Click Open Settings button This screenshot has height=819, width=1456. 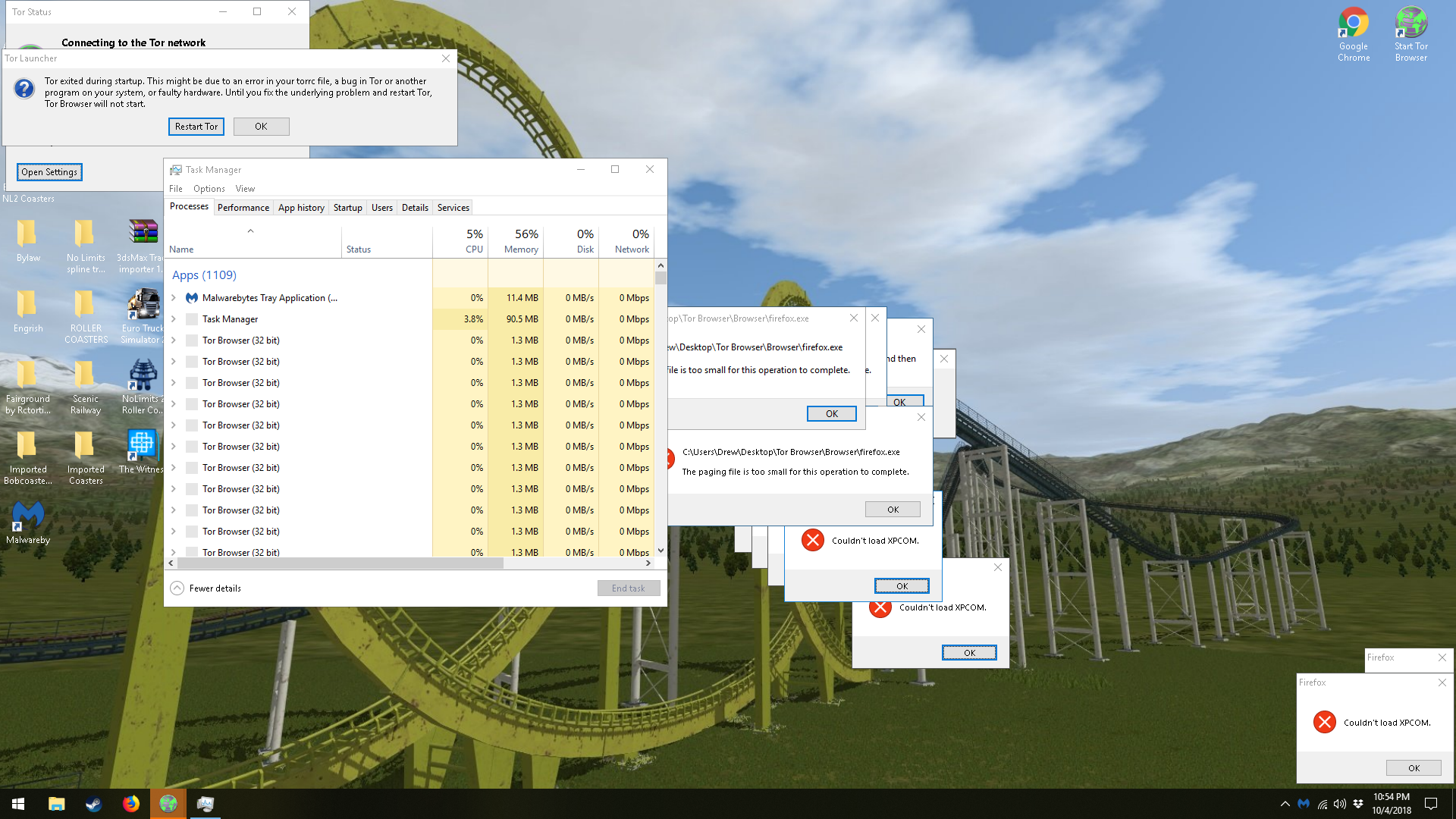(49, 172)
